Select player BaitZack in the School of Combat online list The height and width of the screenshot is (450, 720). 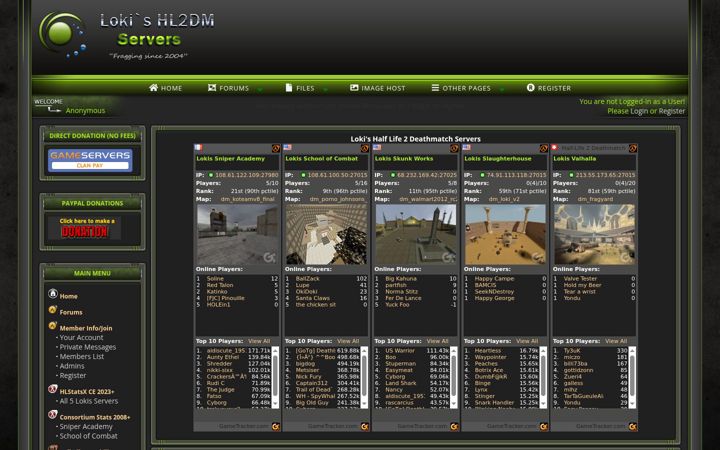[308, 279]
